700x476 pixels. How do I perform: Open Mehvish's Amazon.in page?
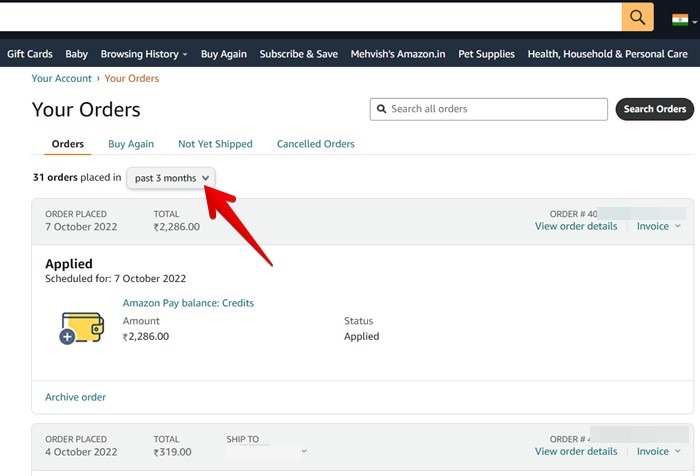click(x=398, y=54)
